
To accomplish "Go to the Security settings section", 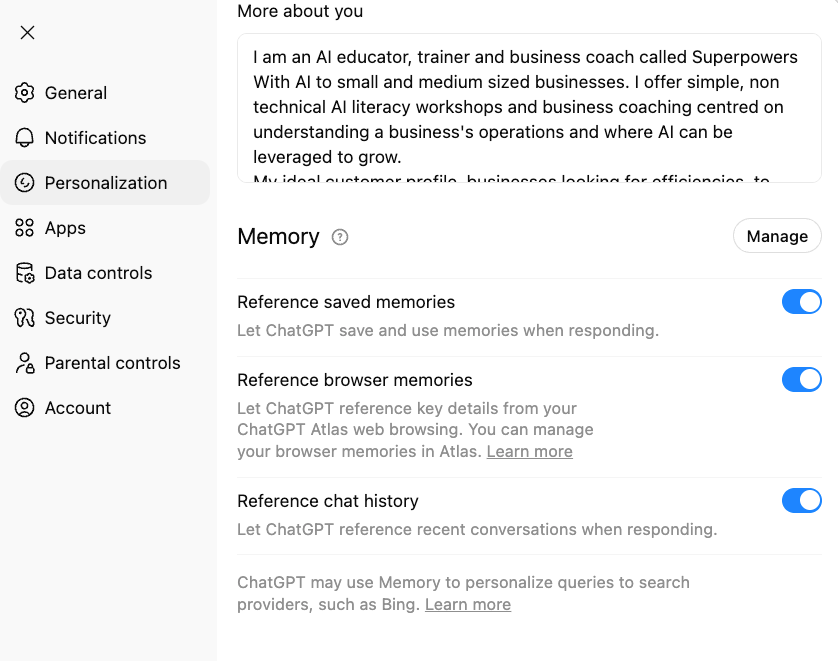I will click(77, 318).
